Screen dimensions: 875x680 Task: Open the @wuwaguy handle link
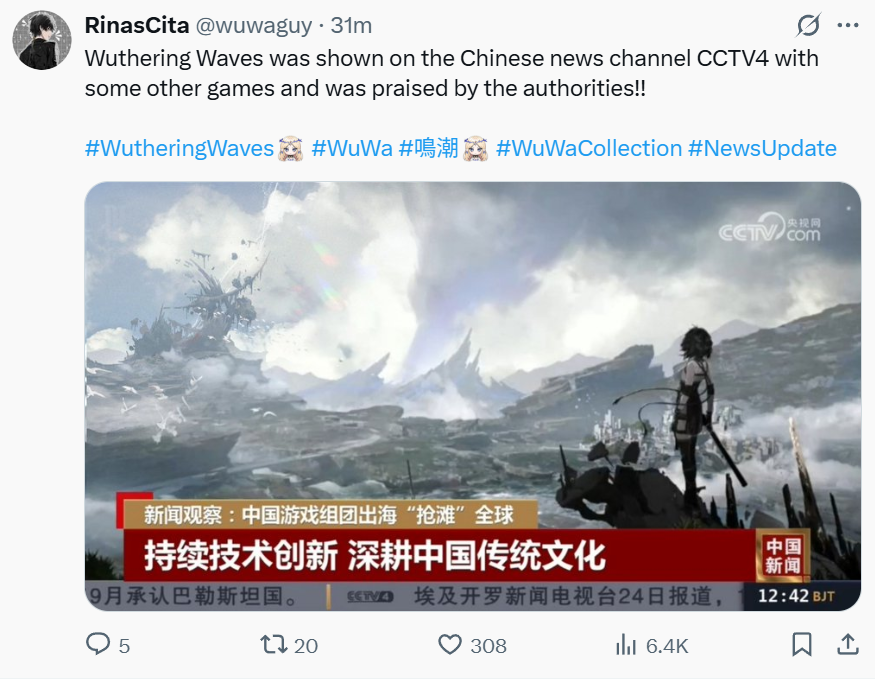click(x=253, y=26)
